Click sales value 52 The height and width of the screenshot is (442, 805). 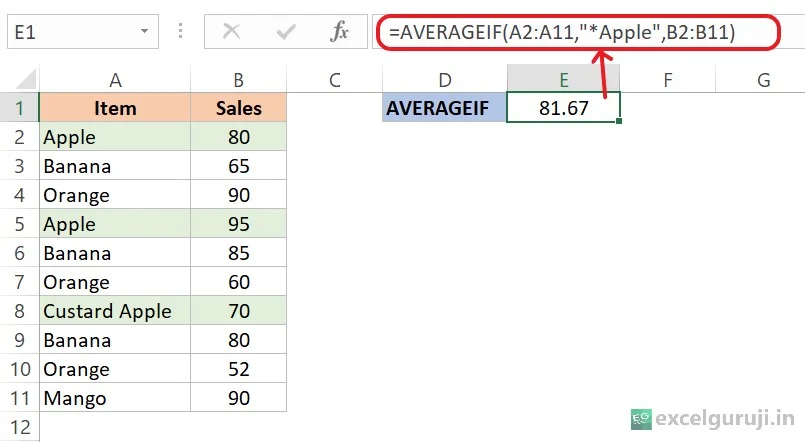tap(238, 369)
